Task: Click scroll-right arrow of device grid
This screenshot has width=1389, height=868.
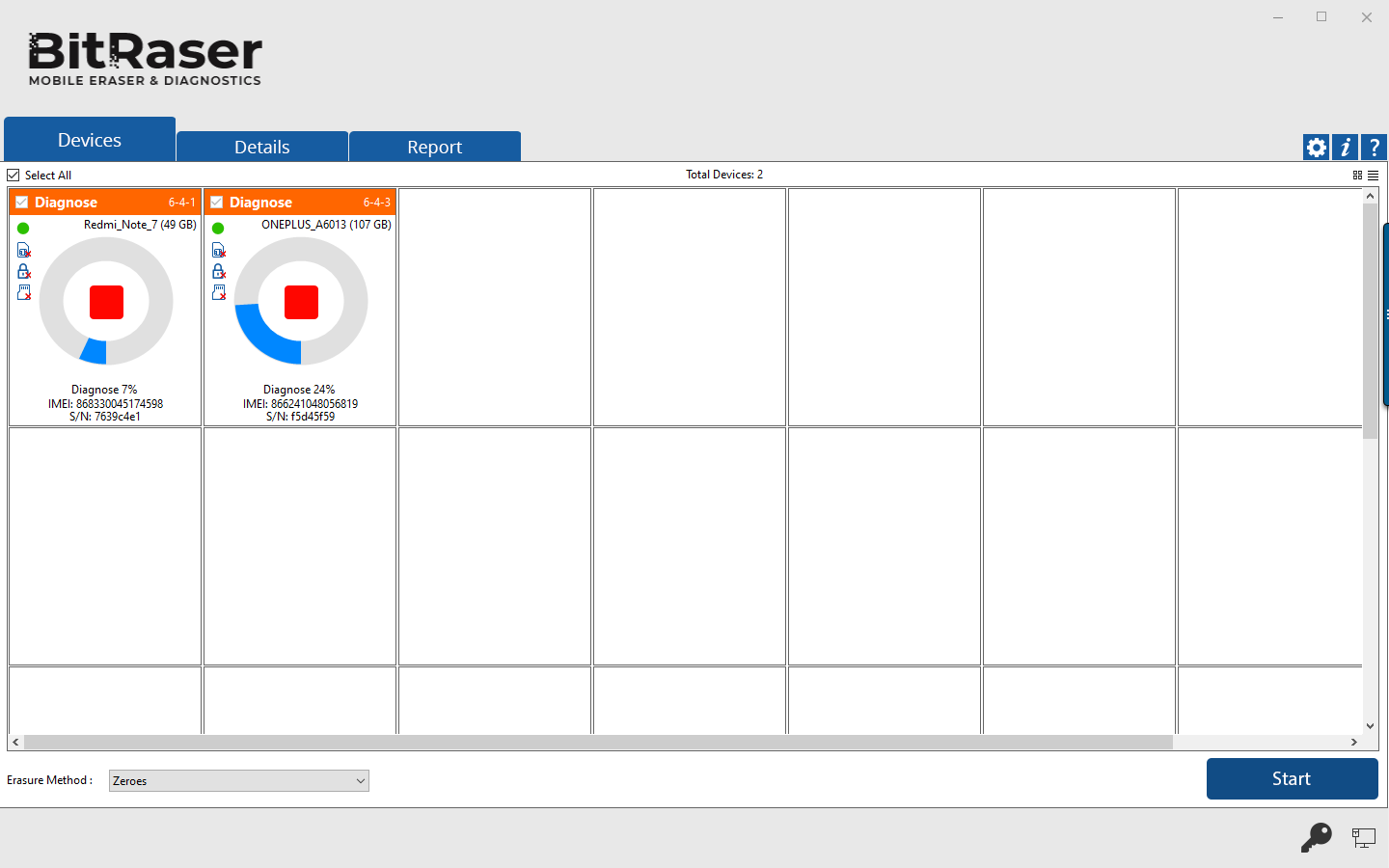Action: [1354, 742]
